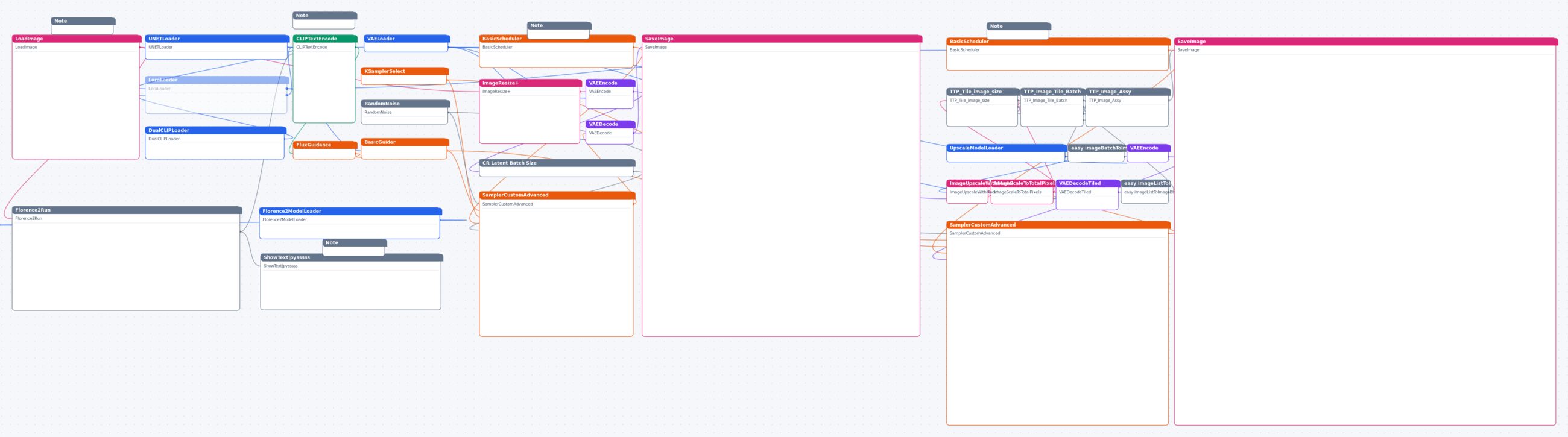This screenshot has height=437, width=1568.
Task: Select SamplerCustomAdvanced node below VAEDecodeTiled
Action: pyautogui.click(x=1058, y=323)
